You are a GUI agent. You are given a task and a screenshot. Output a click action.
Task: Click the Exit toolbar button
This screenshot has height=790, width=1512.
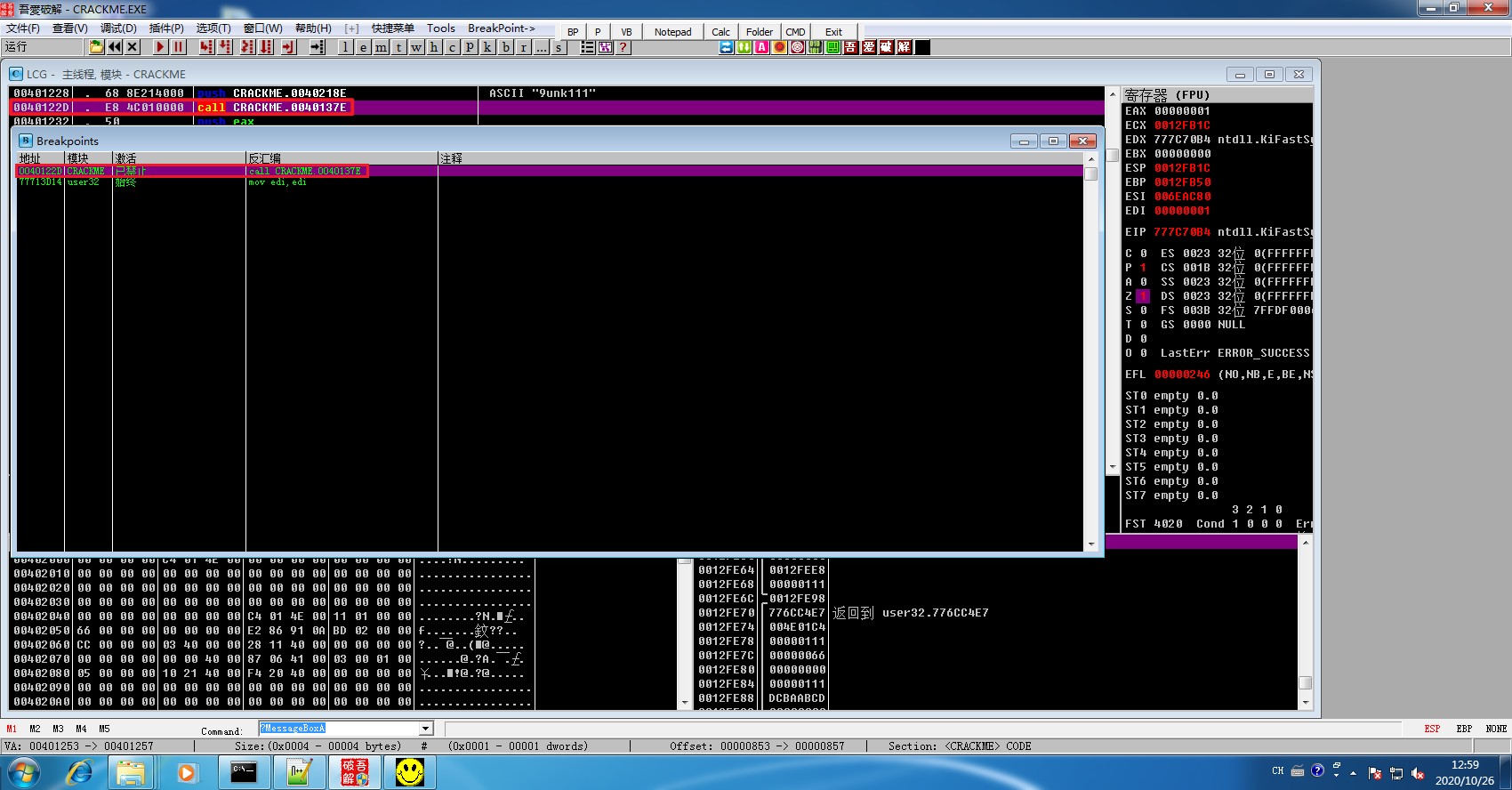point(833,32)
